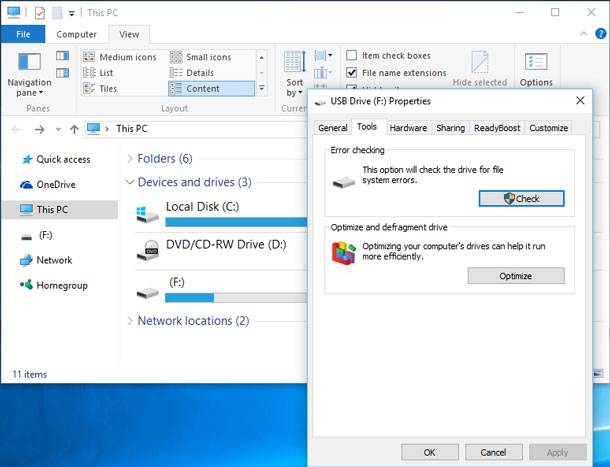Image resolution: width=610 pixels, height=467 pixels.
Task: Collapse Devices and drives (3) group
Action: [130, 182]
